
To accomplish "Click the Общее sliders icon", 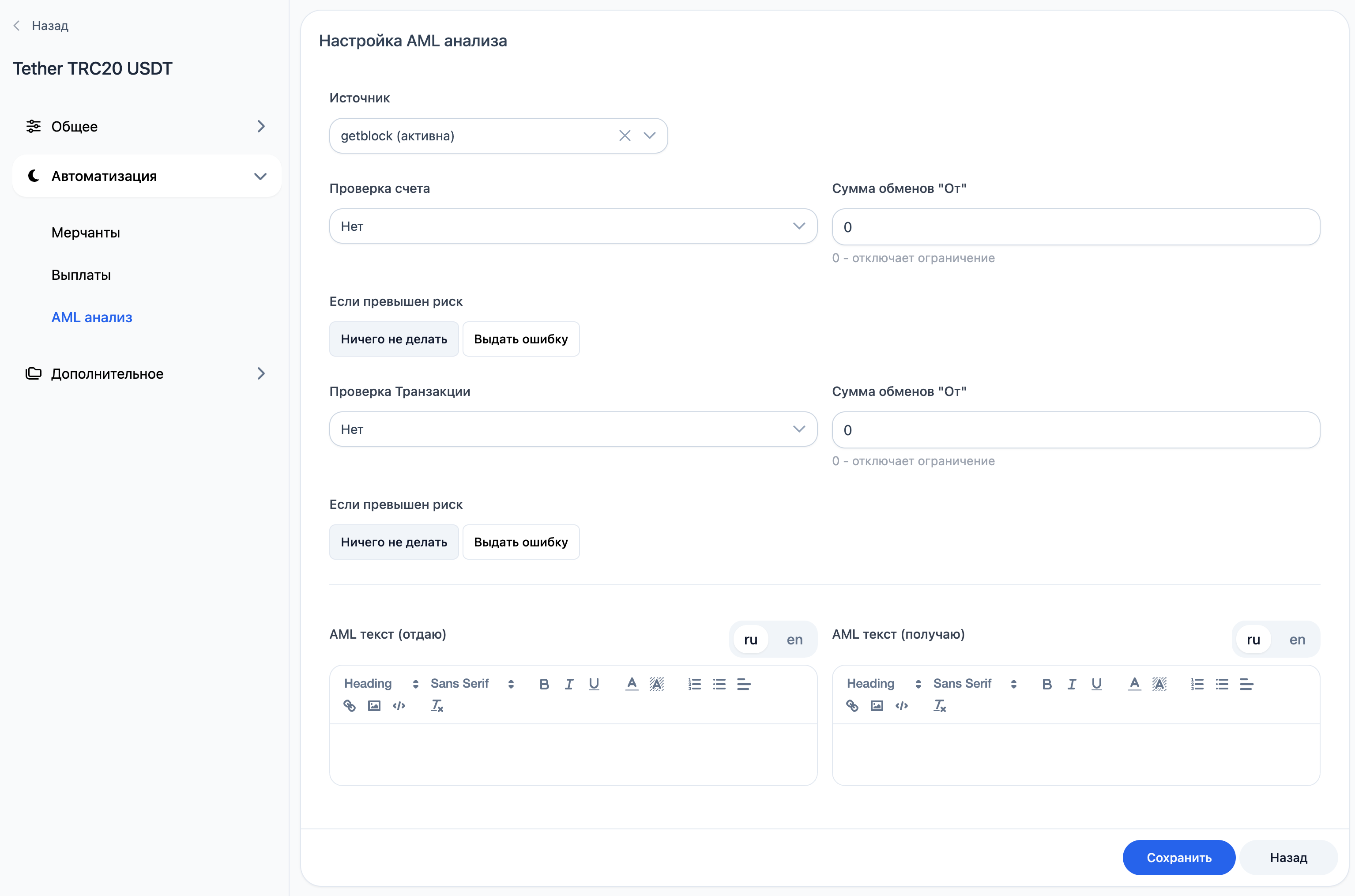I will coord(34,126).
